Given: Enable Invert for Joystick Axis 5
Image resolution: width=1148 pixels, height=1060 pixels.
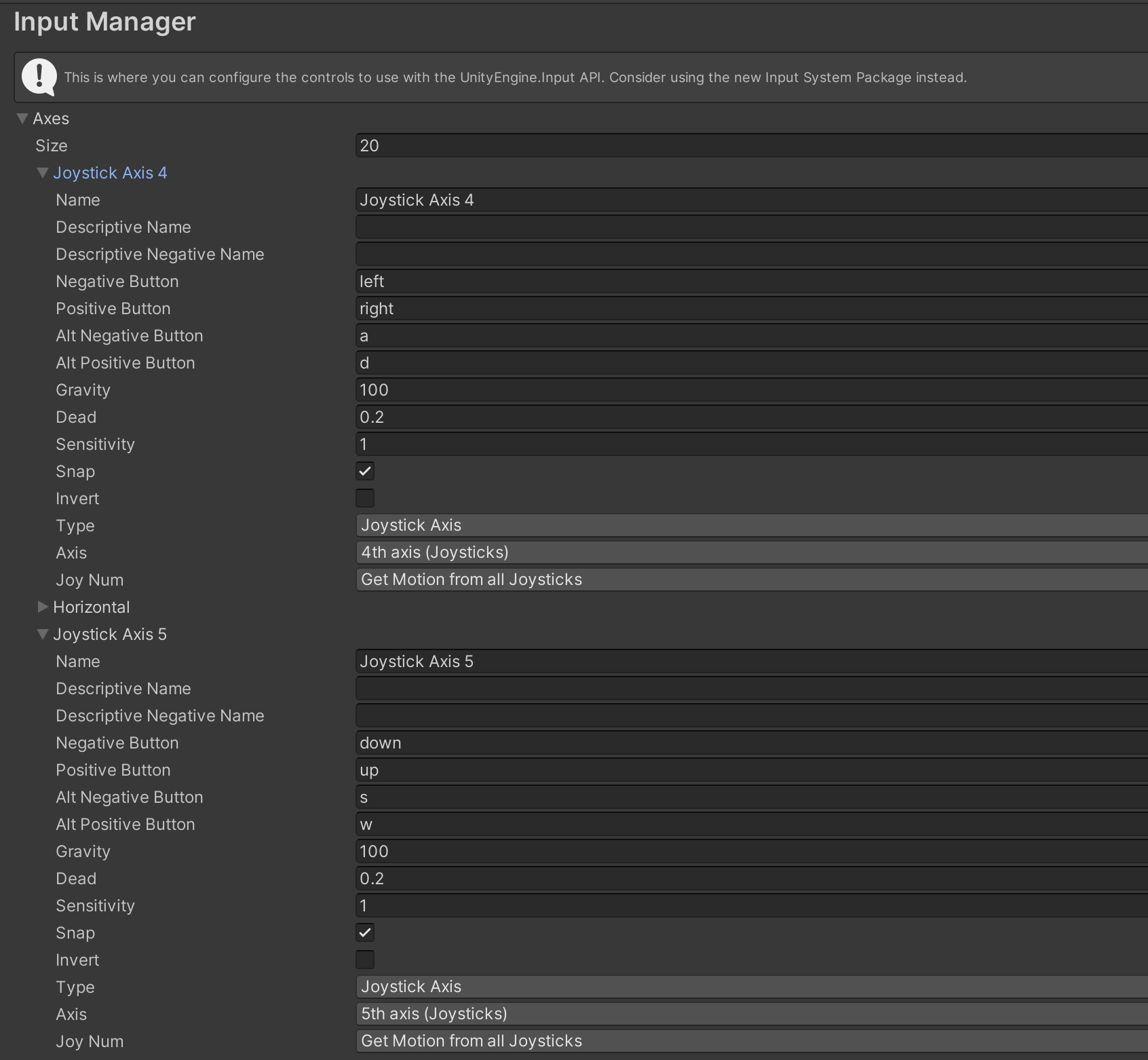Looking at the screenshot, I should tap(365, 960).
